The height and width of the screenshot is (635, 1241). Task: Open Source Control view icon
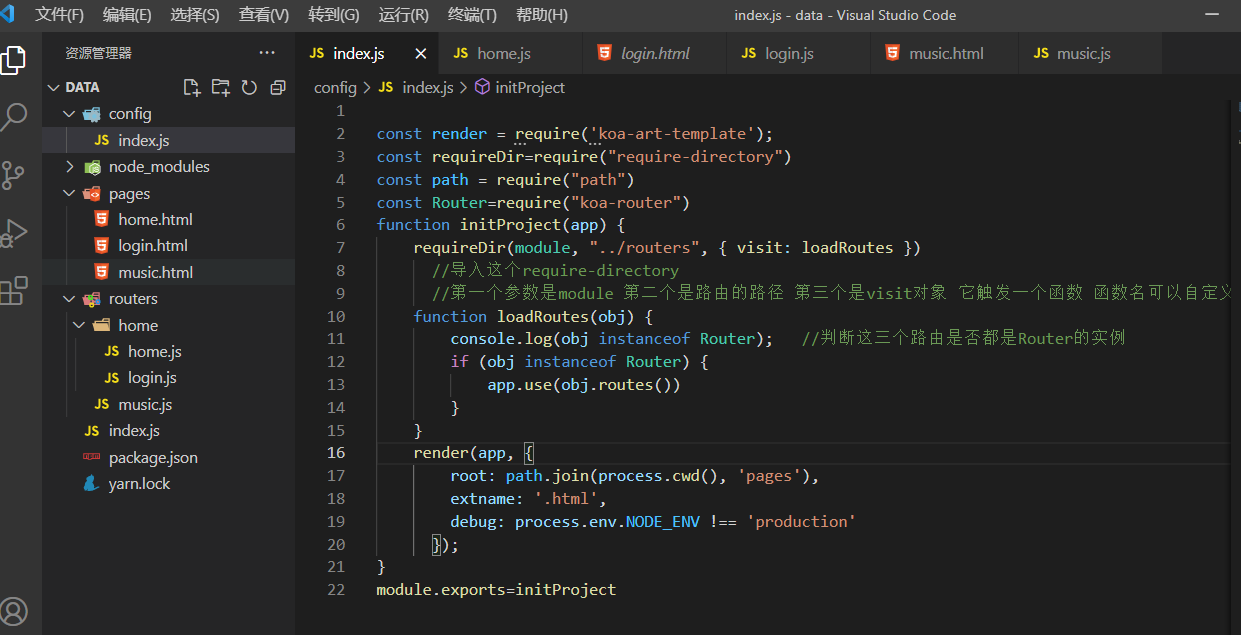point(13,175)
